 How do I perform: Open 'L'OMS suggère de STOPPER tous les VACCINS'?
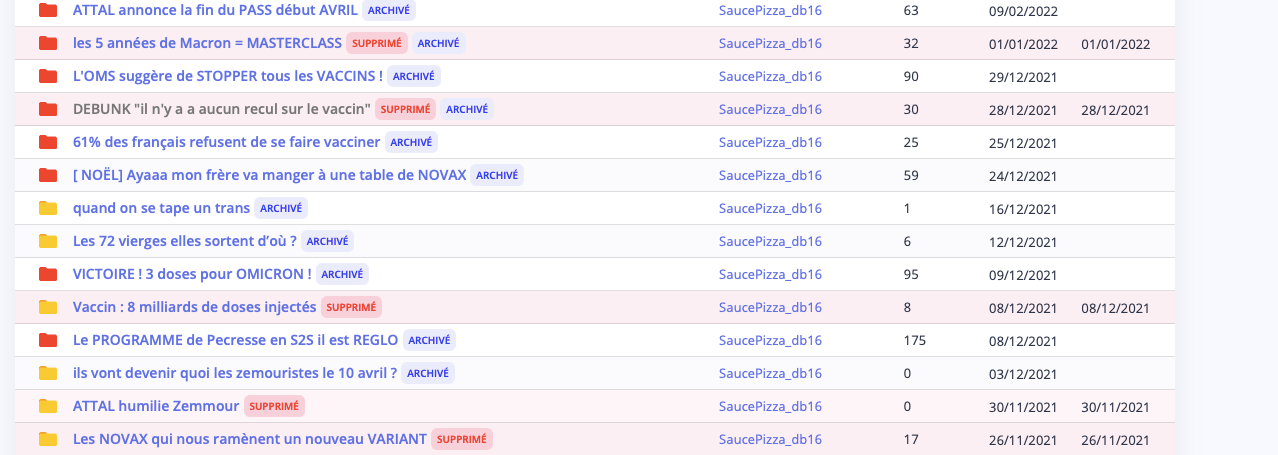pyautogui.click(x=227, y=76)
